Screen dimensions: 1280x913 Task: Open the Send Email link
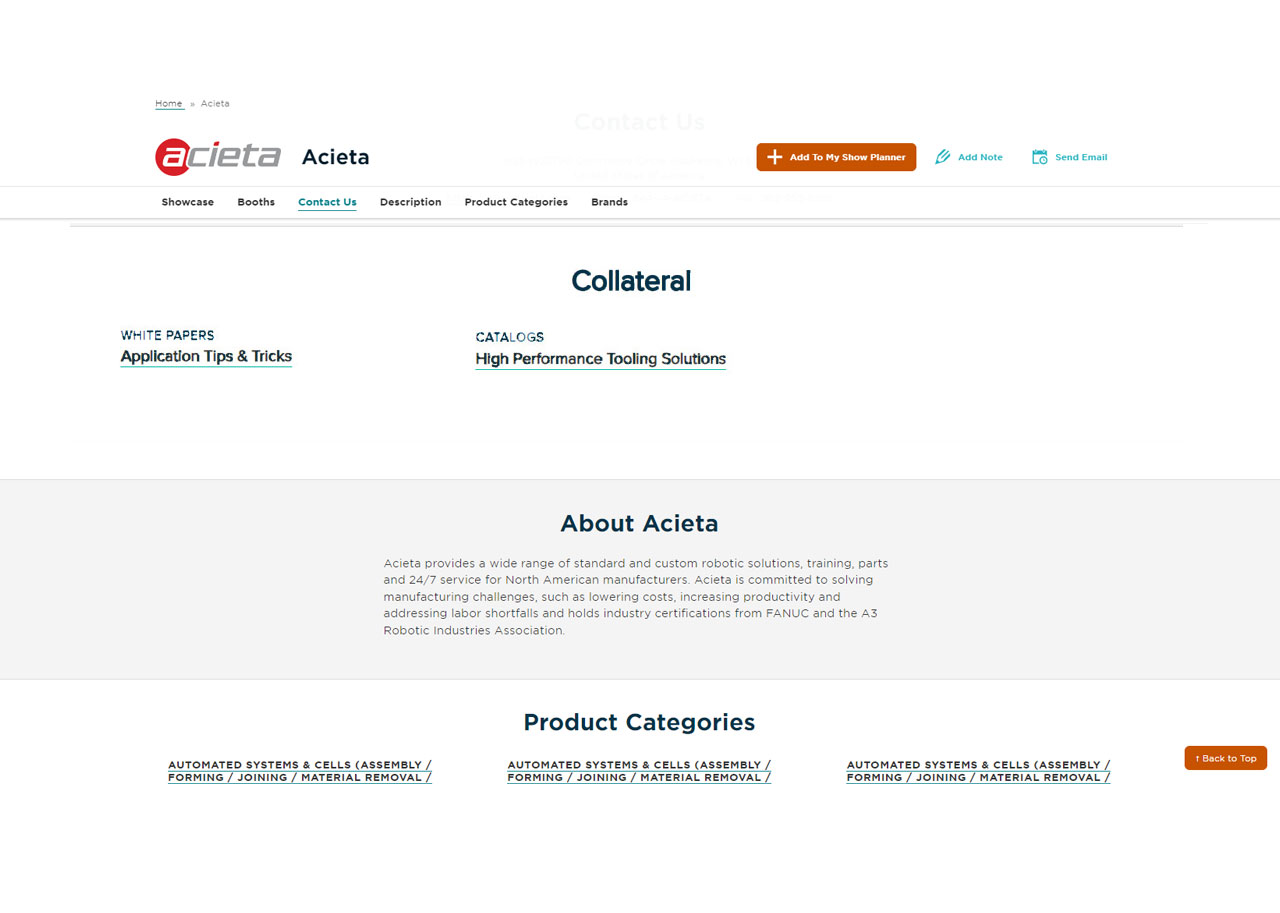click(1069, 157)
